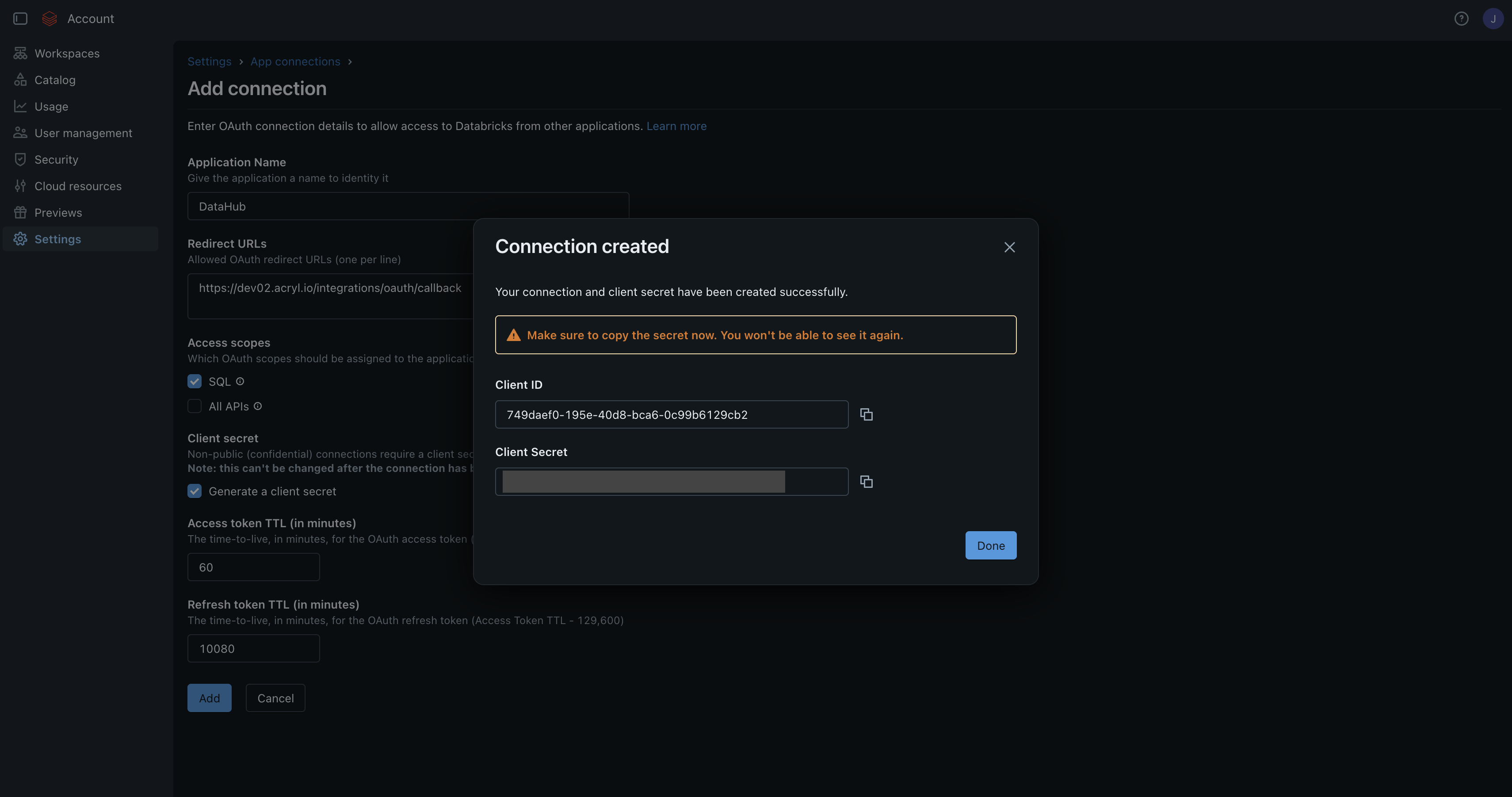Uncheck the SQL access scope
1512x797 pixels.
[x=194, y=382]
